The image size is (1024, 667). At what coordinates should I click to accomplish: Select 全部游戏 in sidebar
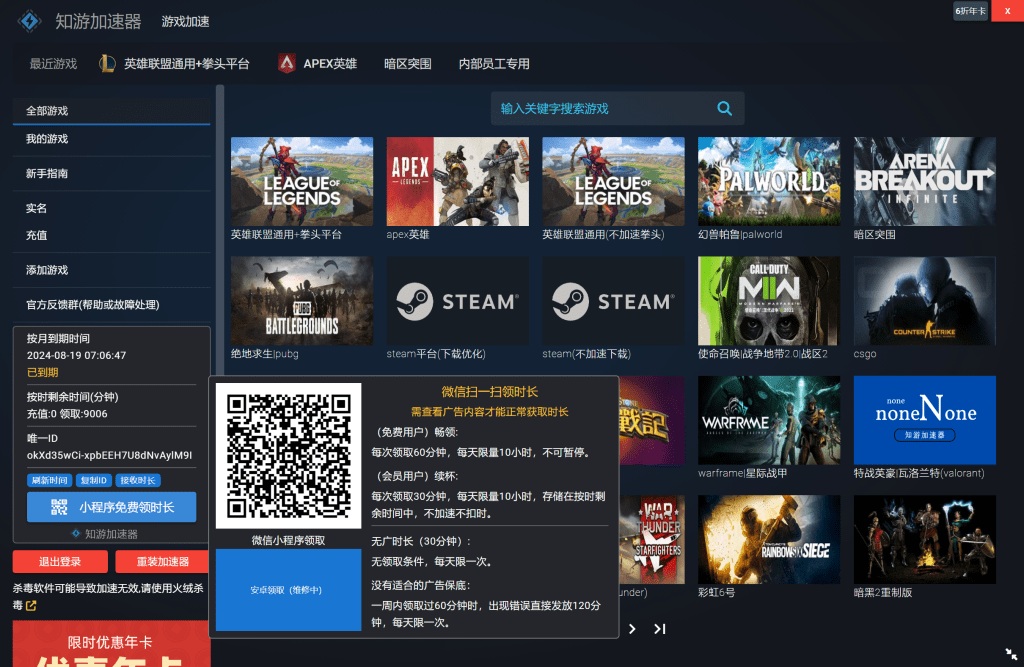click(x=112, y=110)
